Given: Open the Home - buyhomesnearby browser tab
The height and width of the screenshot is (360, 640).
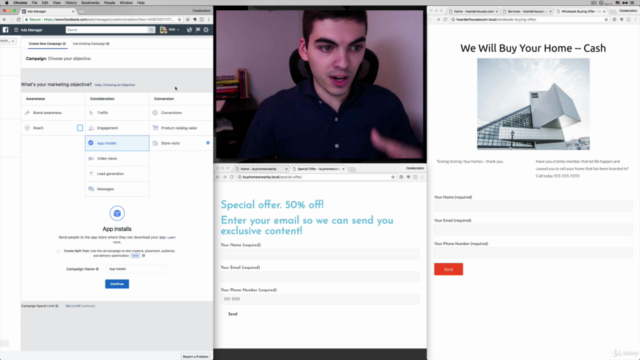Looking at the screenshot, I should pos(261,169).
